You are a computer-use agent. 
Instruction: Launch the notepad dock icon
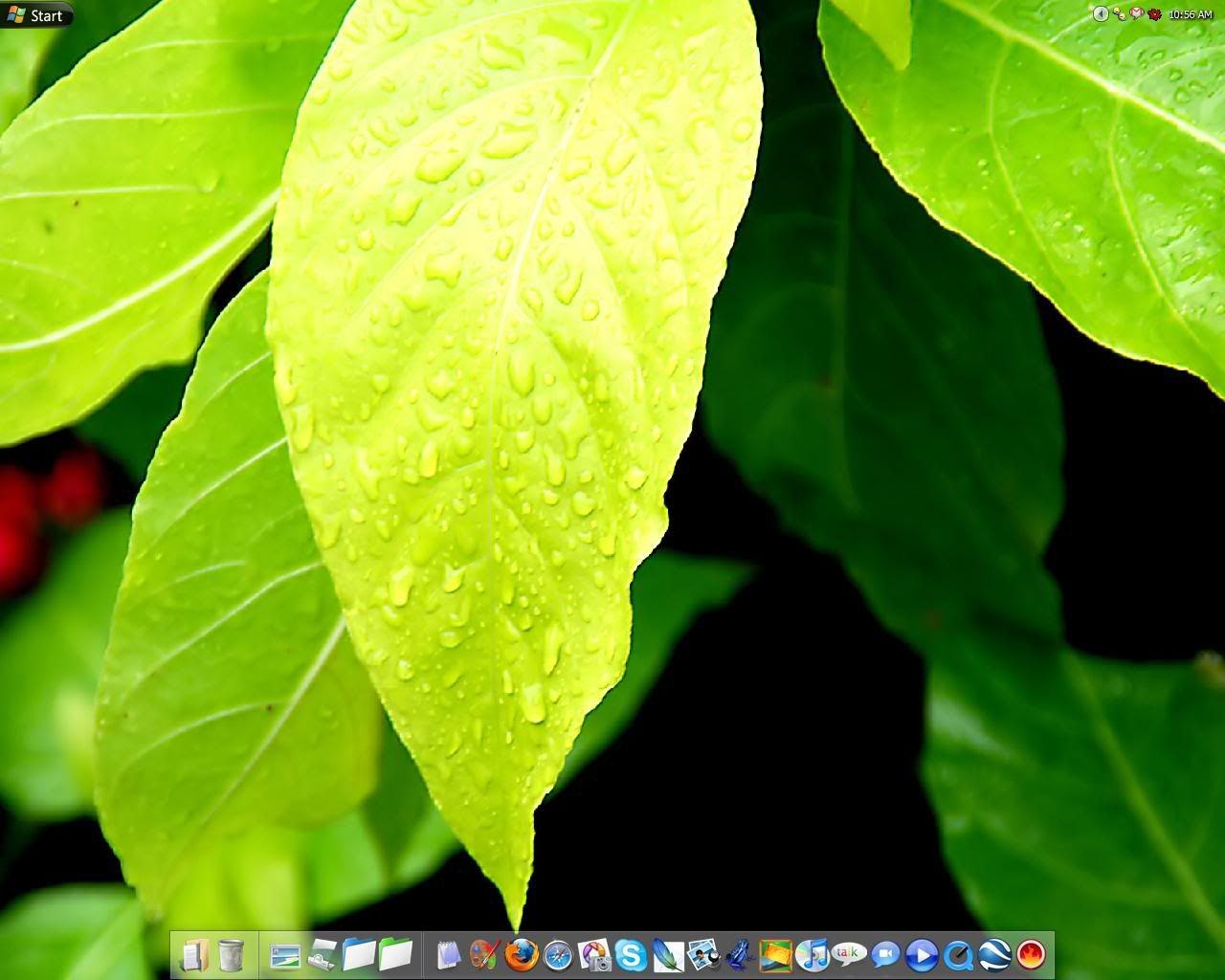(448, 954)
